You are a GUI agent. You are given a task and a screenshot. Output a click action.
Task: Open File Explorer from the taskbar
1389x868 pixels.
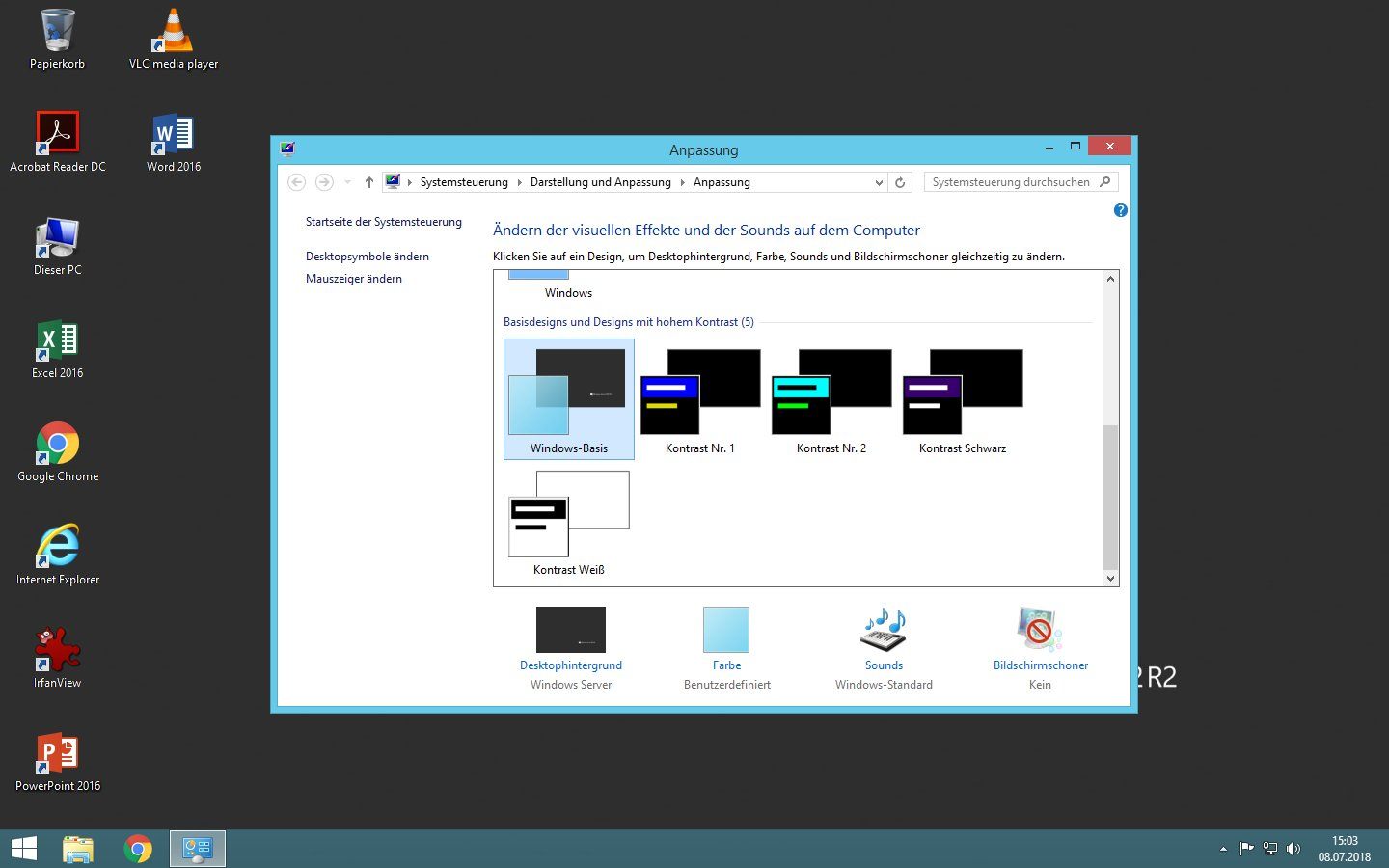[x=78, y=849]
